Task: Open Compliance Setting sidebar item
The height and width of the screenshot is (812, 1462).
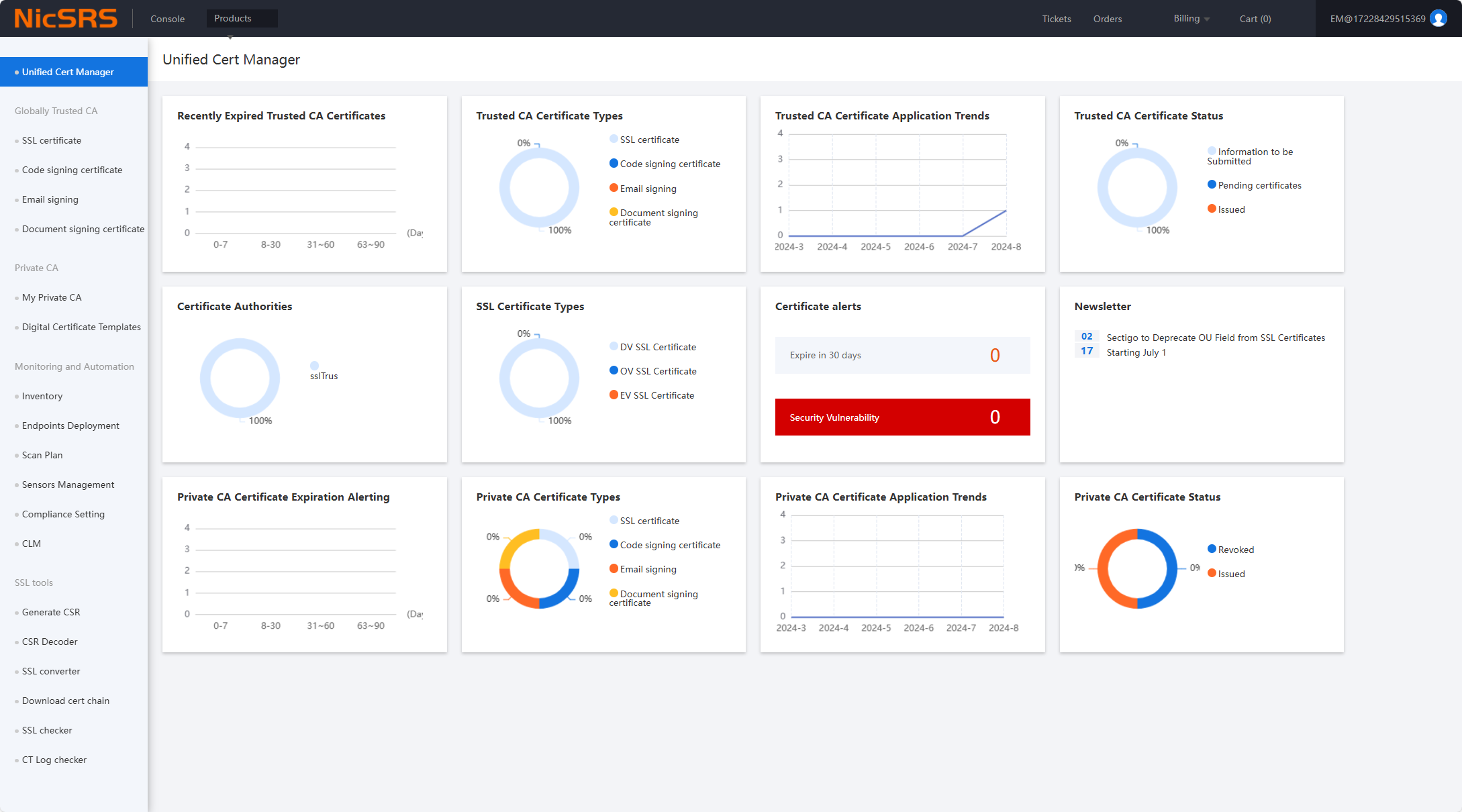Action: click(x=63, y=514)
